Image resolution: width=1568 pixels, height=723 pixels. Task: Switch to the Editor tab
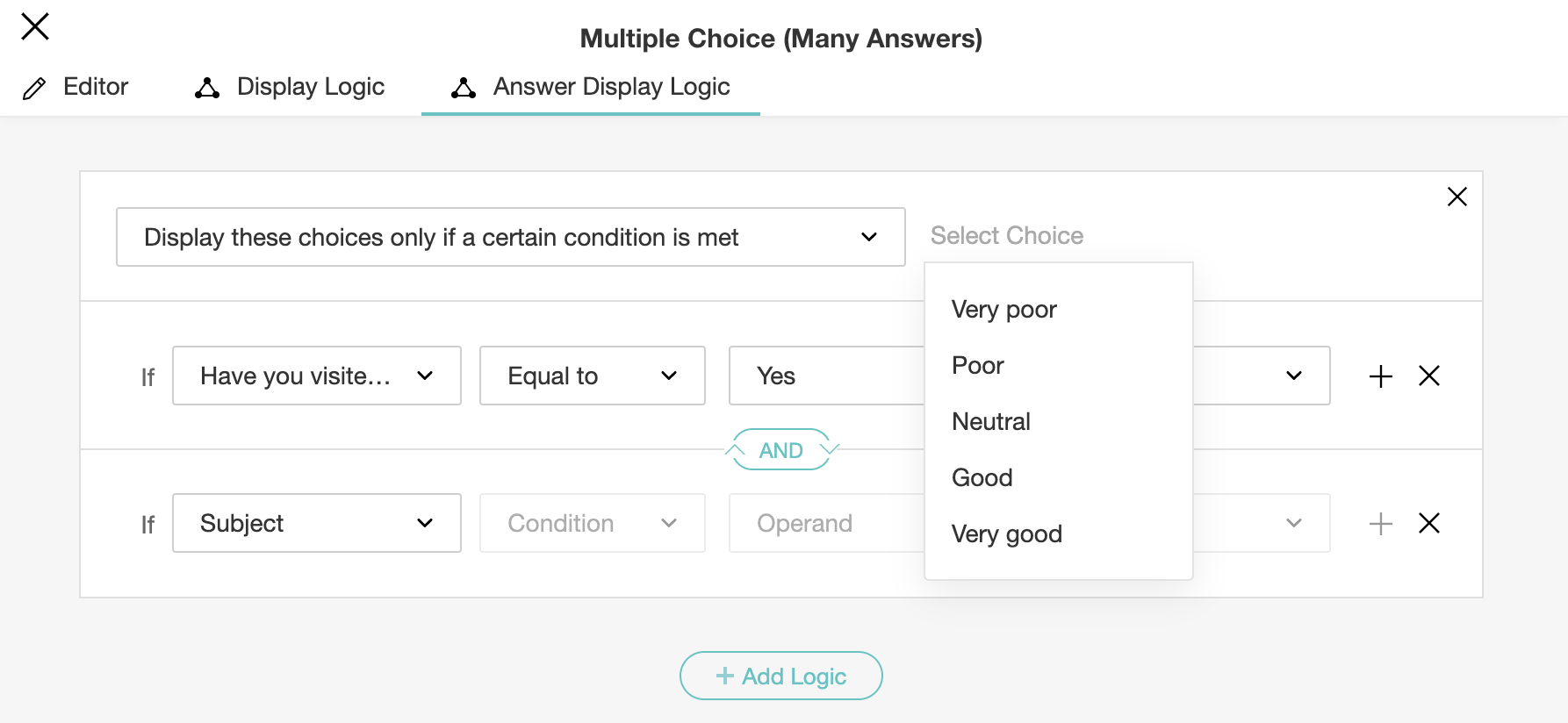pyautogui.click(x=95, y=87)
